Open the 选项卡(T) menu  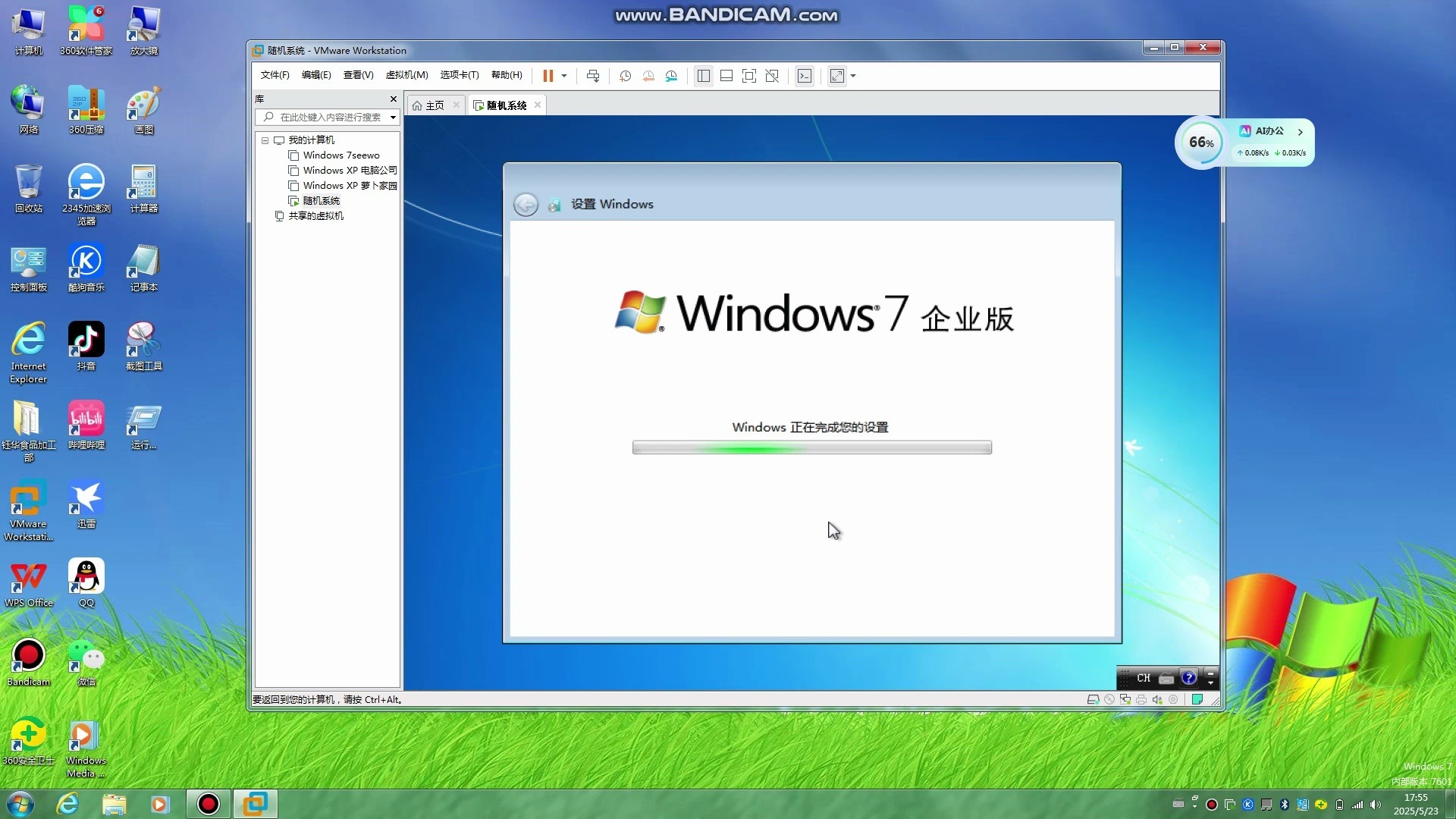[460, 75]
